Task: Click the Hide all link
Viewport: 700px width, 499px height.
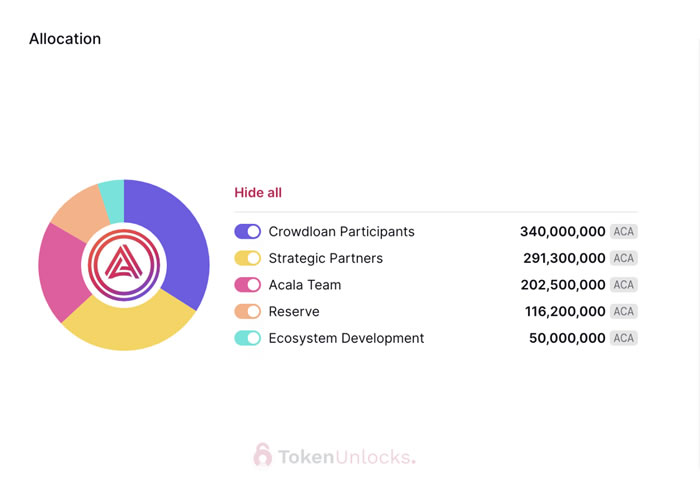Action: [258, 192]
